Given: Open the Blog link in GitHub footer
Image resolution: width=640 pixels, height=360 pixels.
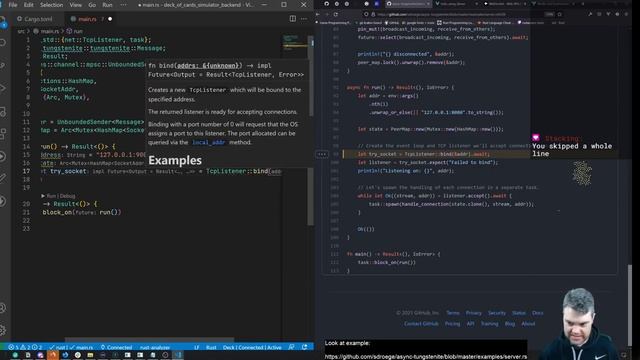Looking at the screenshot, I should [x=510, y=324].
